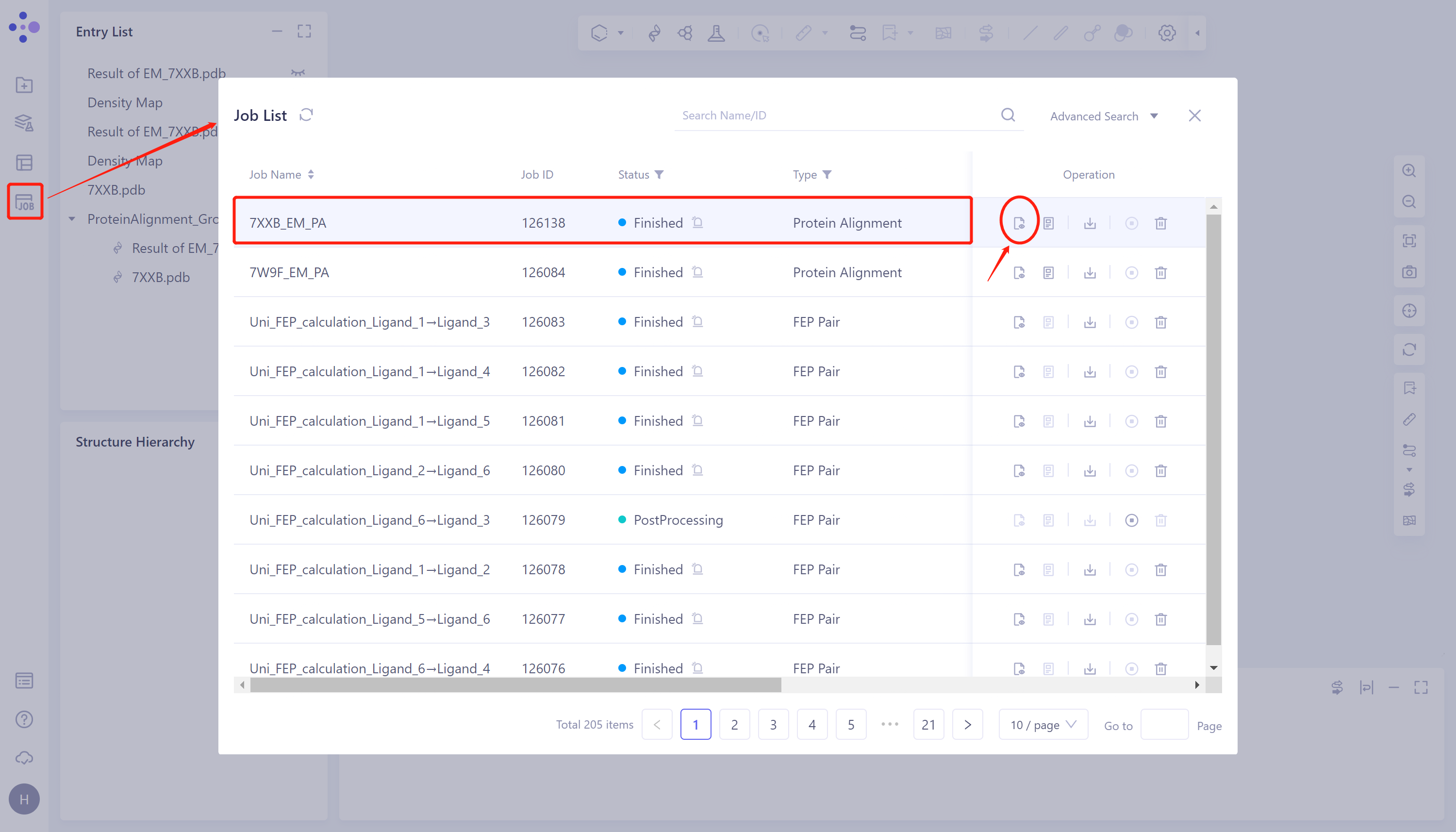The width and height of the screenshot is (1456, 832).
Task: Toggle notification bell for job 126083
Action: coord(697,321)
